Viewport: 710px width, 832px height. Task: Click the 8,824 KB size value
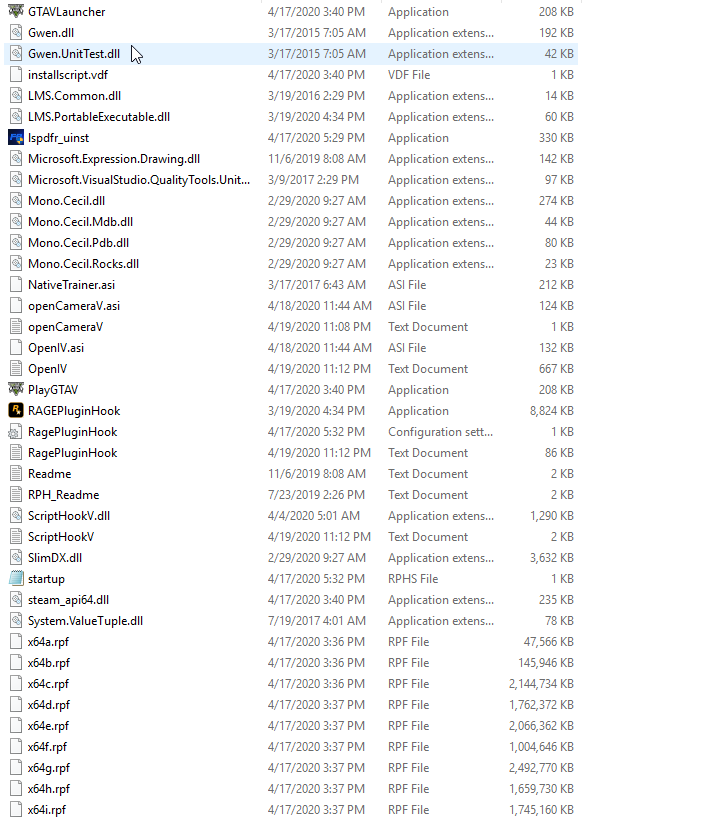click(x=551, y=411)
